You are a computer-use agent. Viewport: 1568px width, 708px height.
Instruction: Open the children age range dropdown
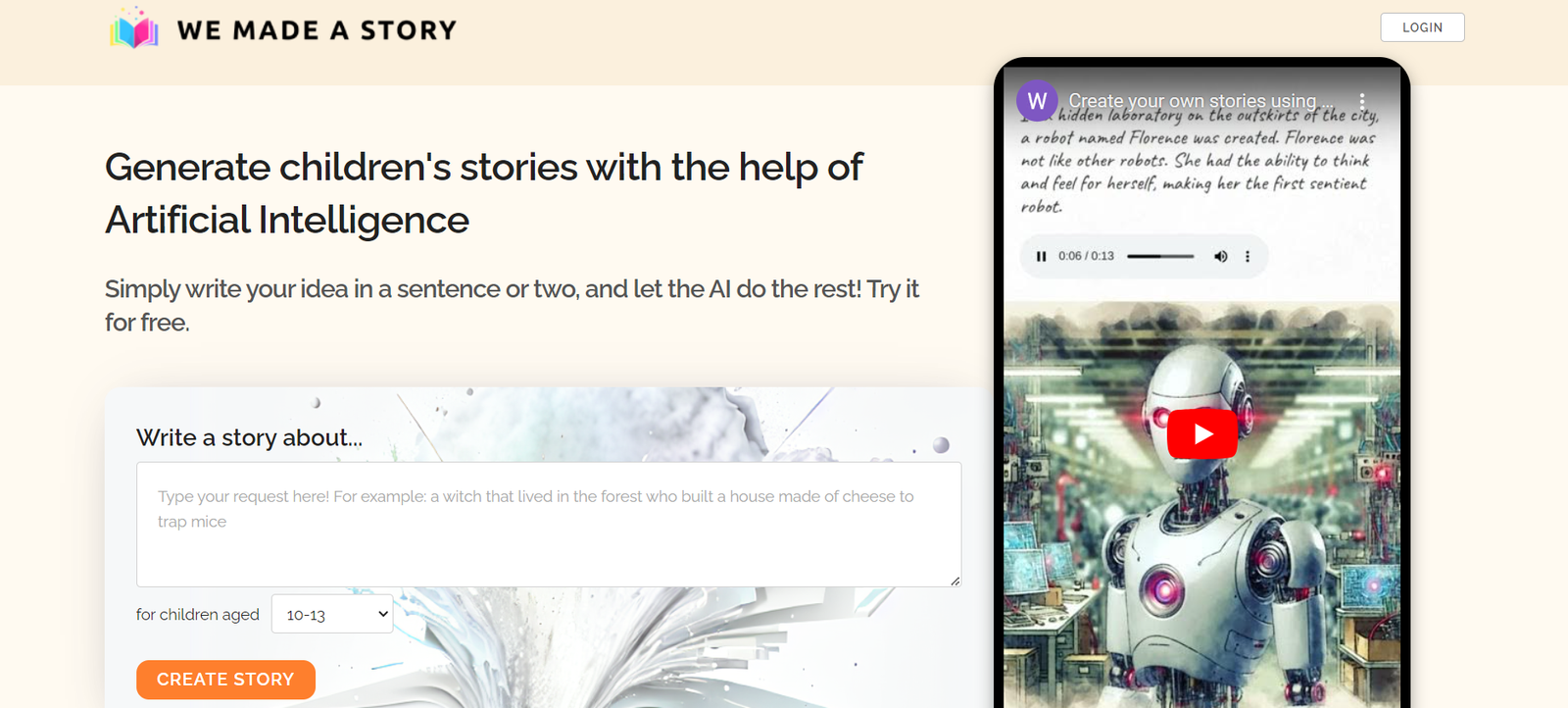(x=332, y=614)
